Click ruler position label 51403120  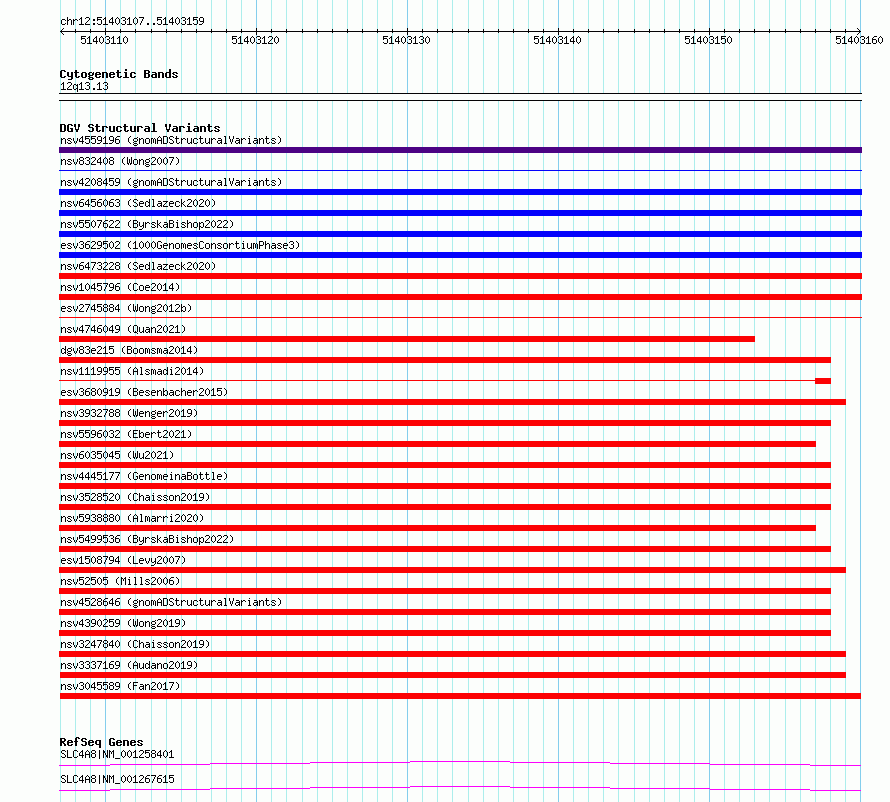[255, 40]
